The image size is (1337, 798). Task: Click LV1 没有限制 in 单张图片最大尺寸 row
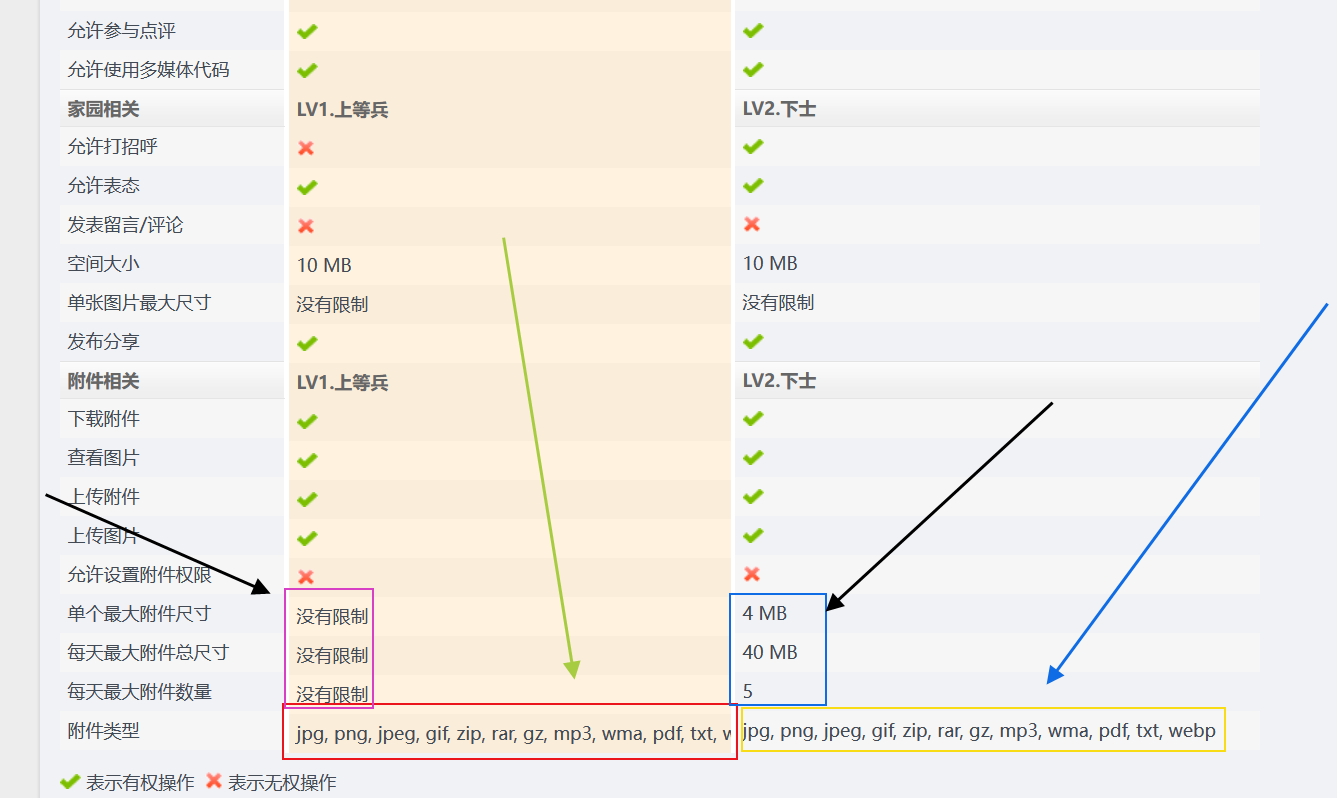(332, 304)
